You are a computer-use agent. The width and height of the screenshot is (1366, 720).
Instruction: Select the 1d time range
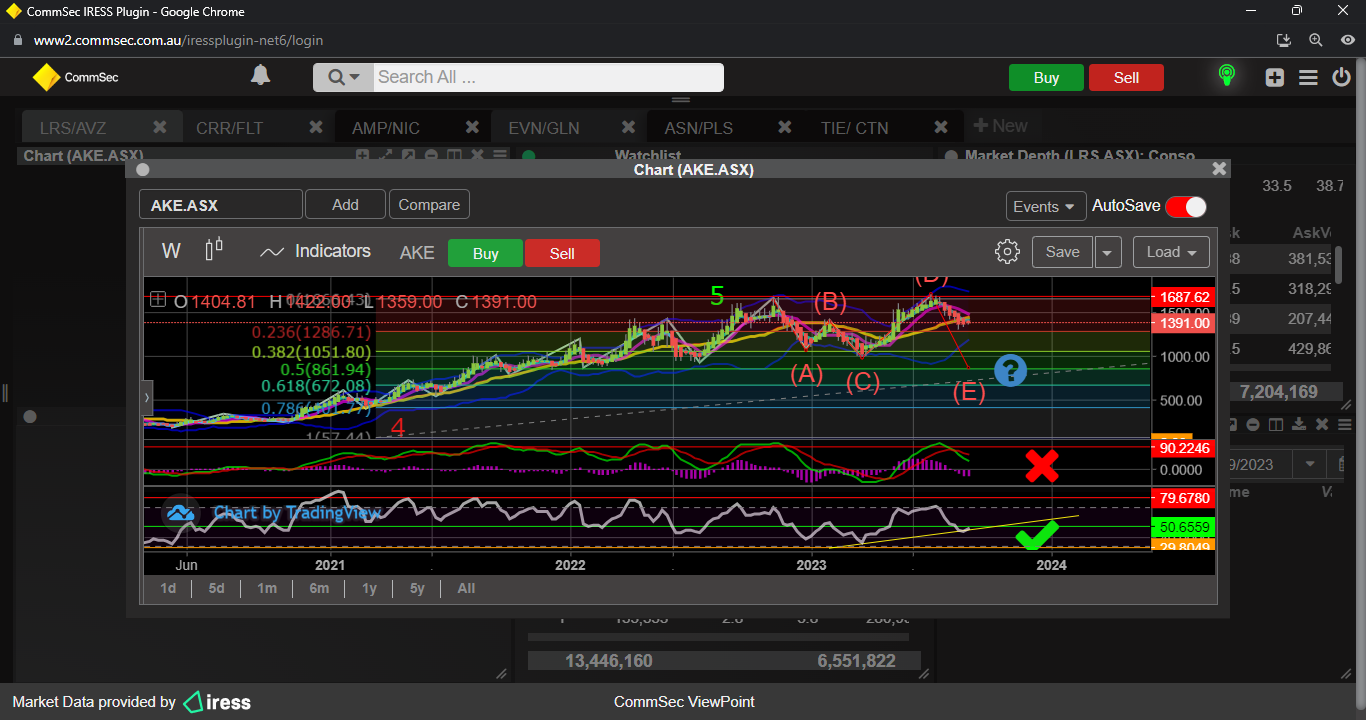point(168,588)
